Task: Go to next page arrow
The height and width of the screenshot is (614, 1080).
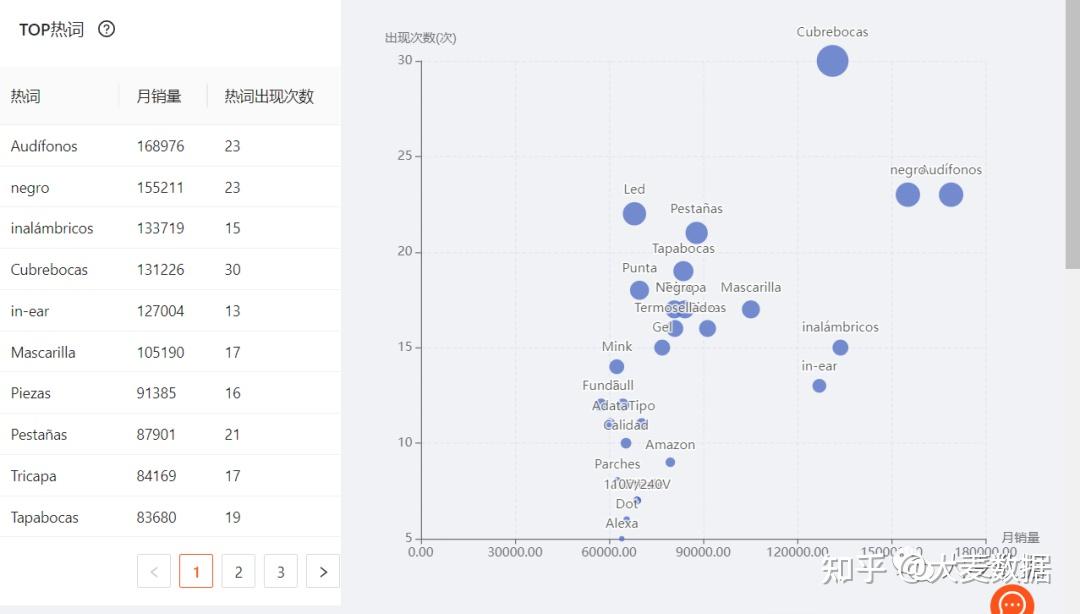Action: [322, 572]
